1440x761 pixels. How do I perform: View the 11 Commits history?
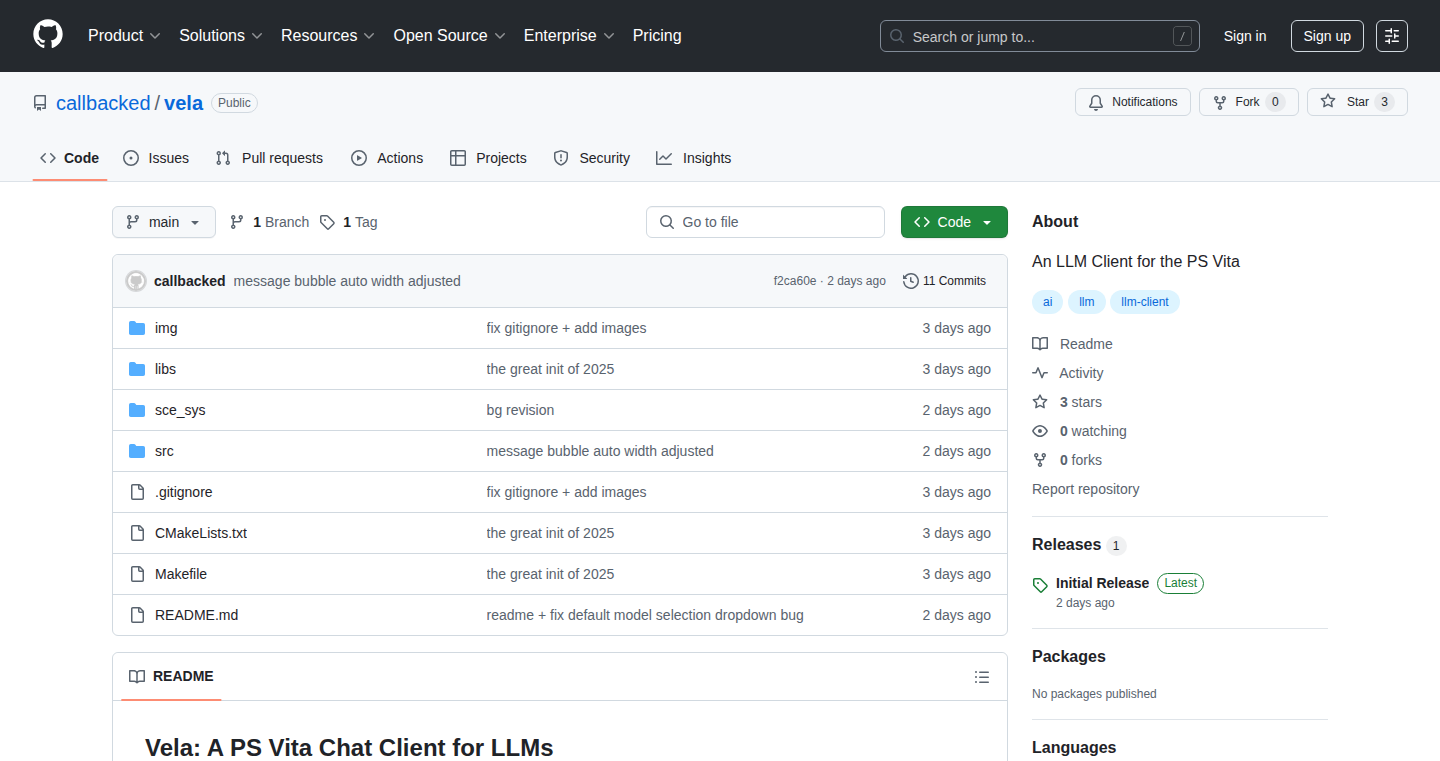click(944, 281)
